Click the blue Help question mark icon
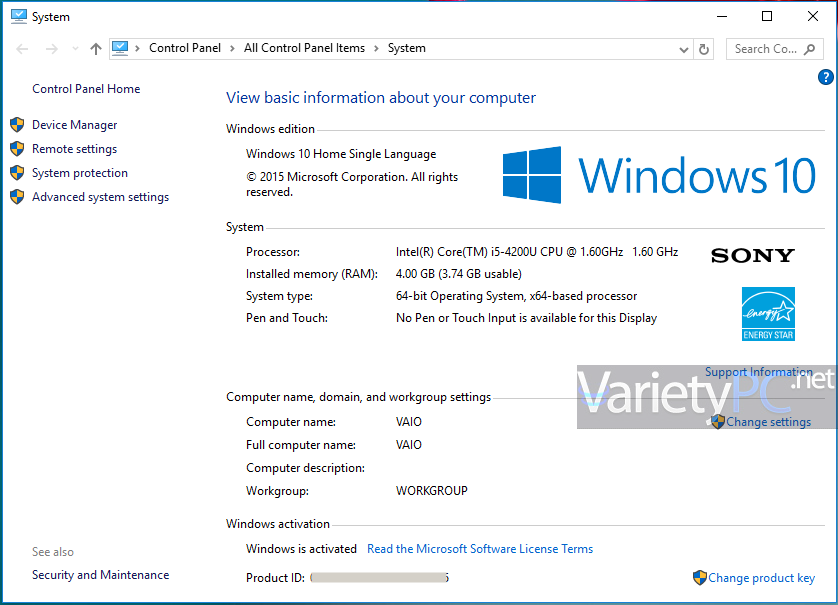 pyautogui.click(x=825, y=77)
